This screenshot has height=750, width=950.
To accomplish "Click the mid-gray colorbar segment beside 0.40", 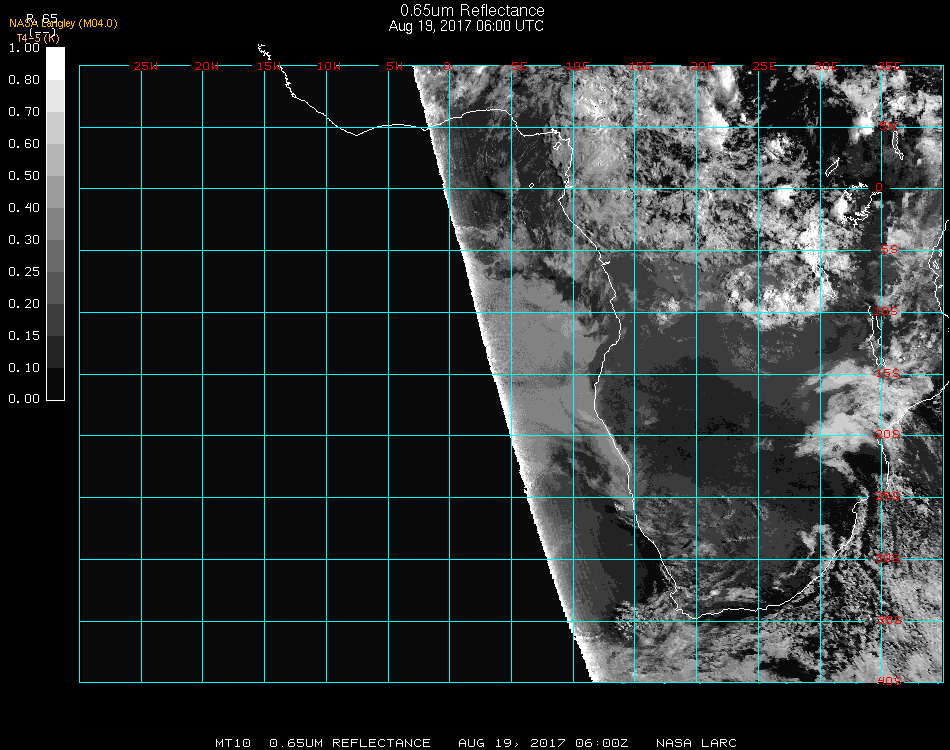I will pyautogui.click(x=55, y=224).
